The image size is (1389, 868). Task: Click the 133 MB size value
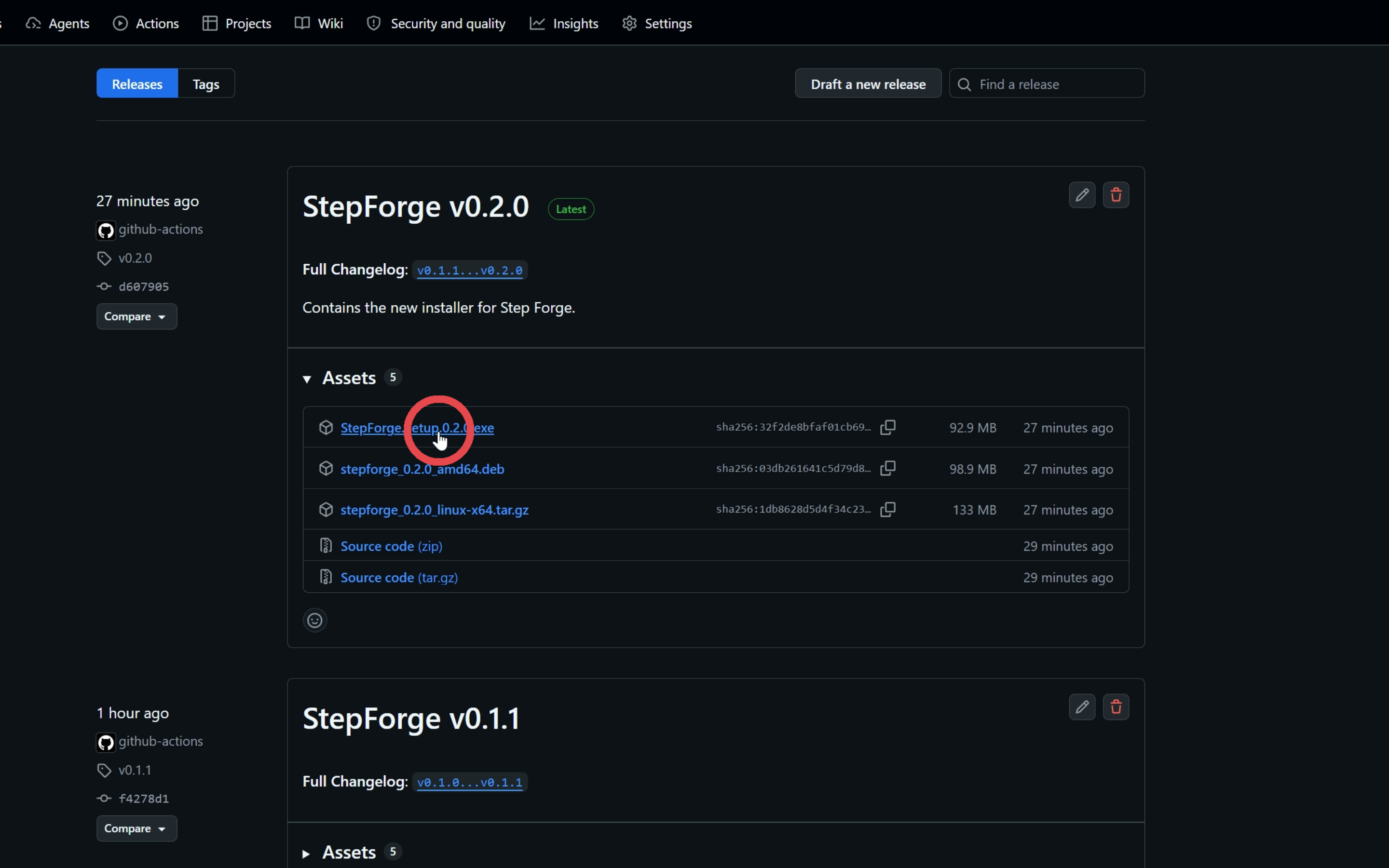[x=975, y=510]
